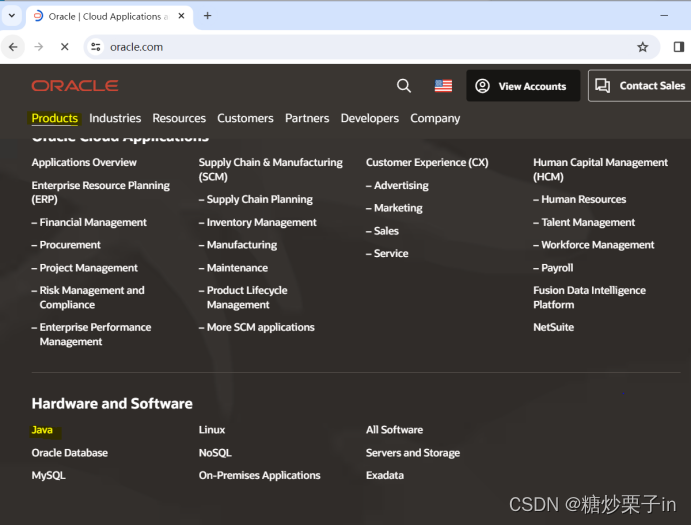Open the Resources menu
This screenshot has height=525, width=692.
click(x=179, y=118)
